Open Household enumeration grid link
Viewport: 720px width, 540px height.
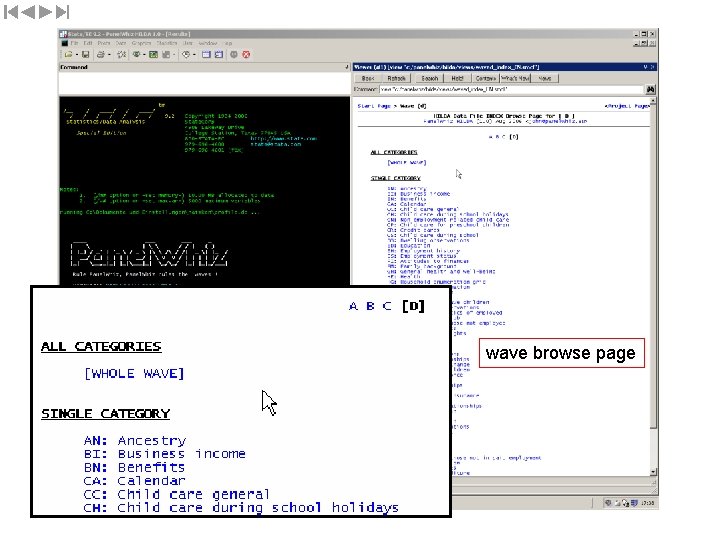pyautogui.click(x=436, y=282)
